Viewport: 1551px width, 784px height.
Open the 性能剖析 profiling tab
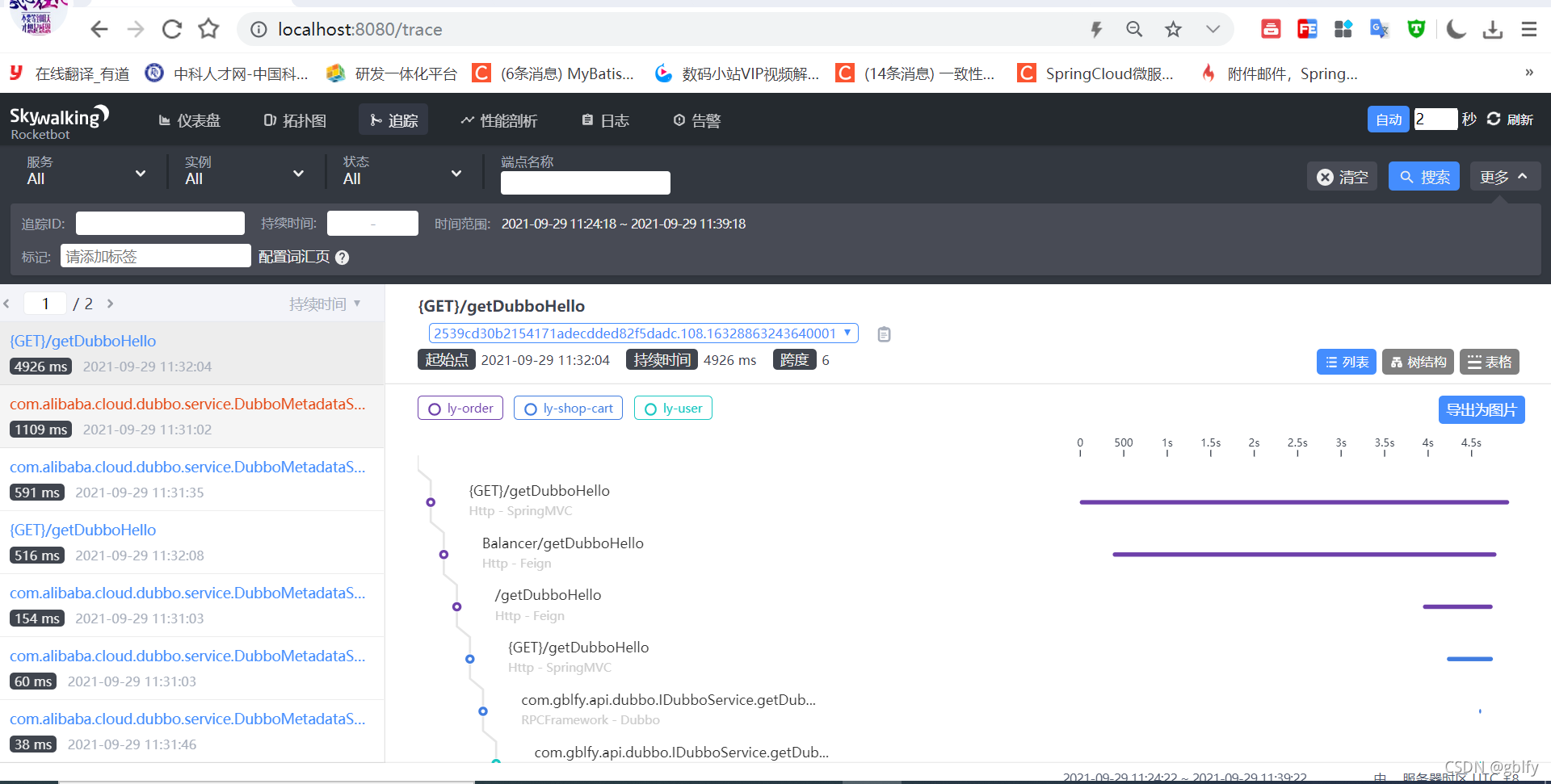click(499, 120)
